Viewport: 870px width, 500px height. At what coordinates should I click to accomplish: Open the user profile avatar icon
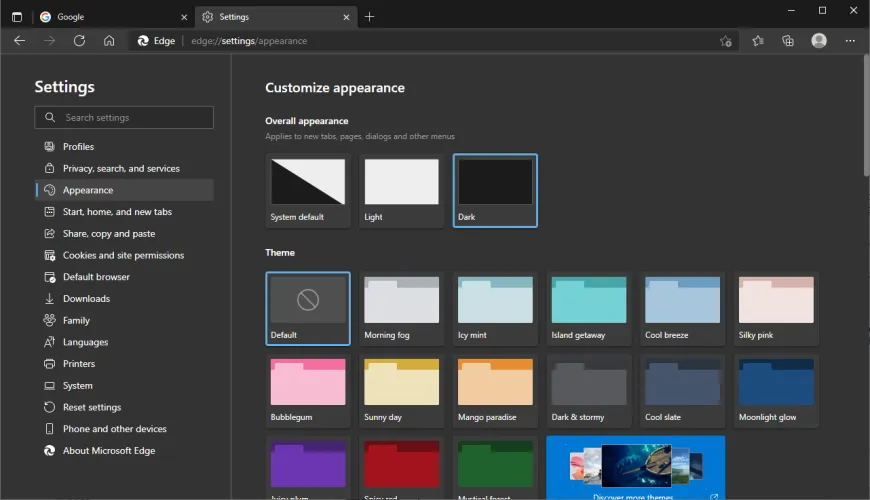[819, 41]
